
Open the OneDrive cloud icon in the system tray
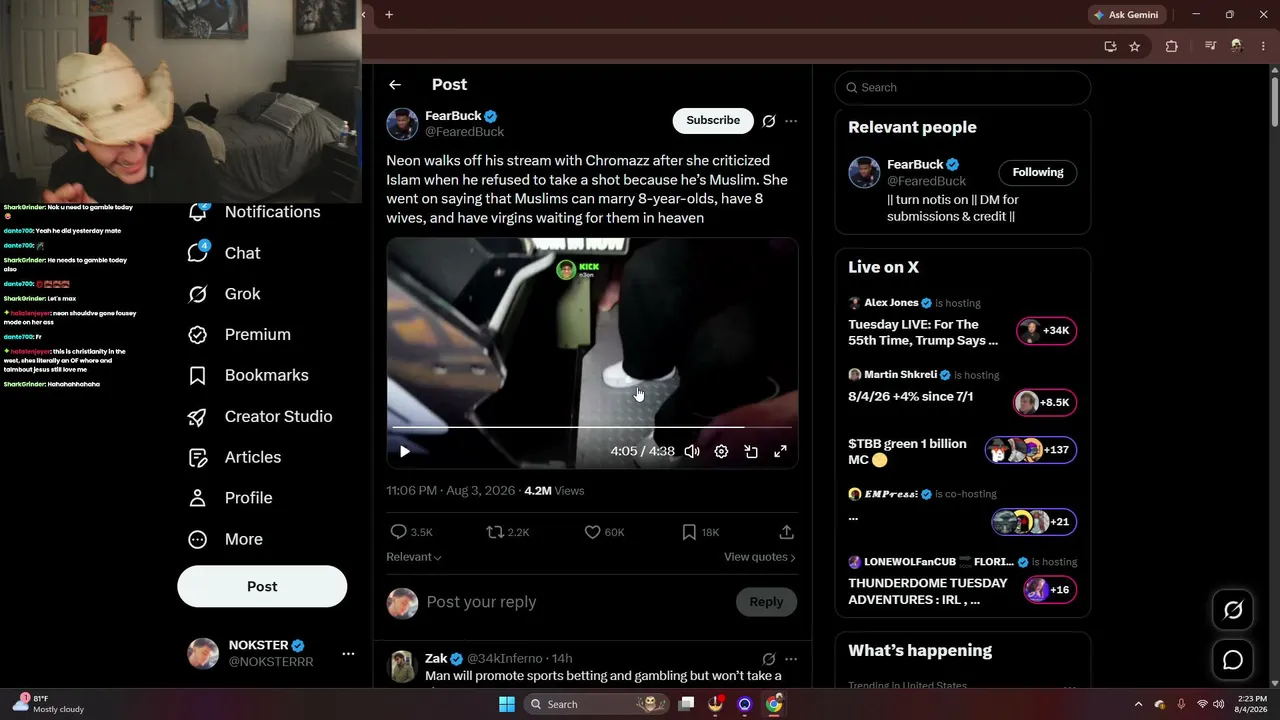click(1160, 704)
